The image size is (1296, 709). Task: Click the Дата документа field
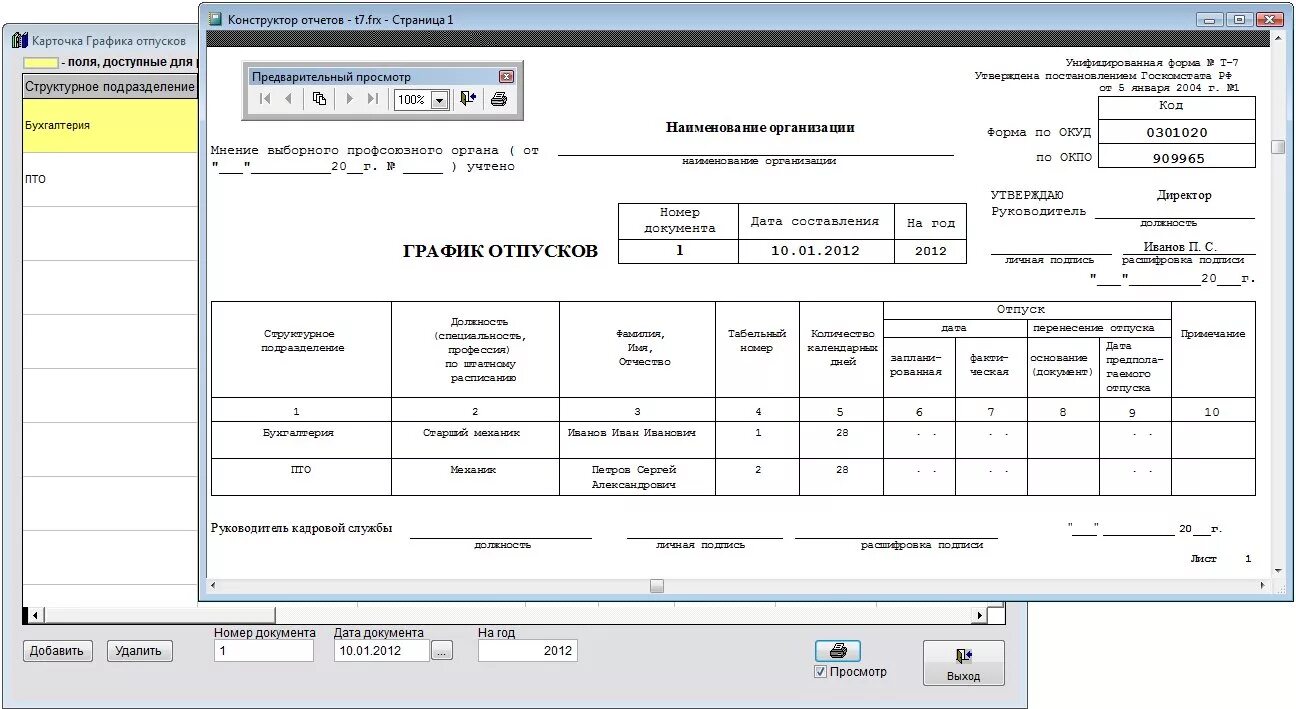pyautogui.click(x=382, y=651)
